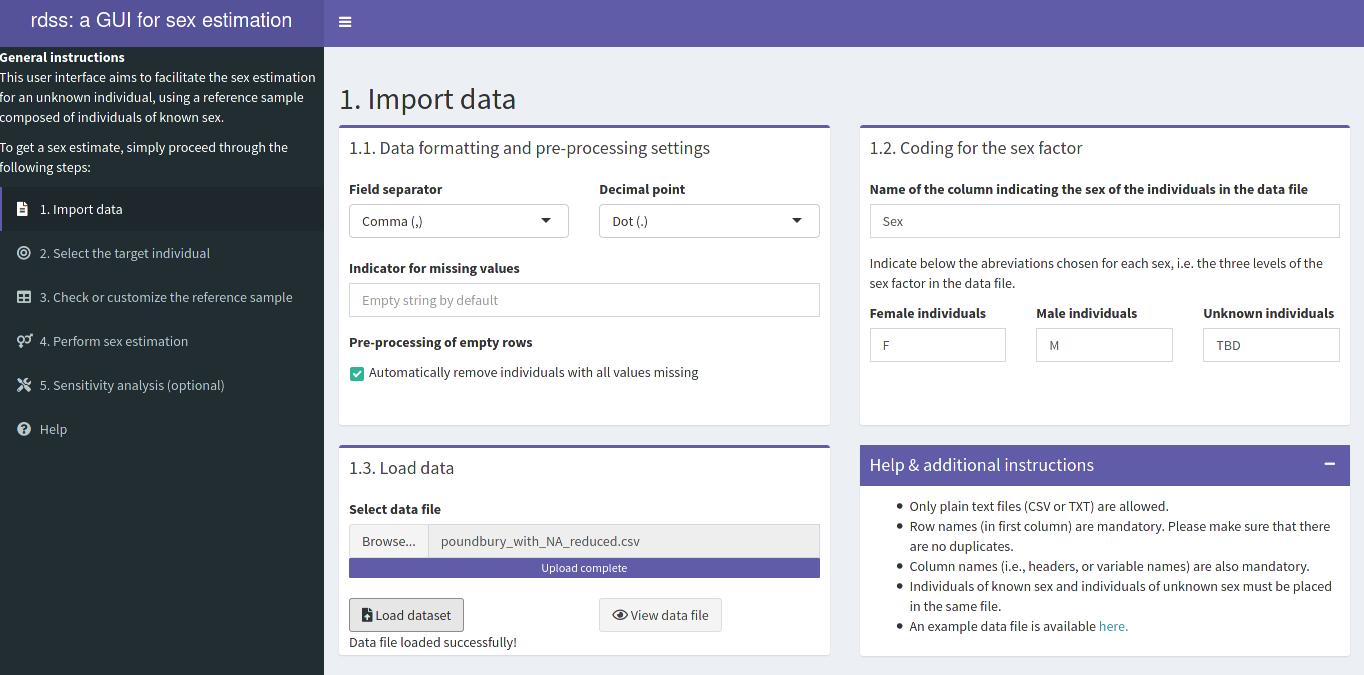Click the hamburger sidebar toggle icon
The image size is (1364, 675).
coord(345,22)
